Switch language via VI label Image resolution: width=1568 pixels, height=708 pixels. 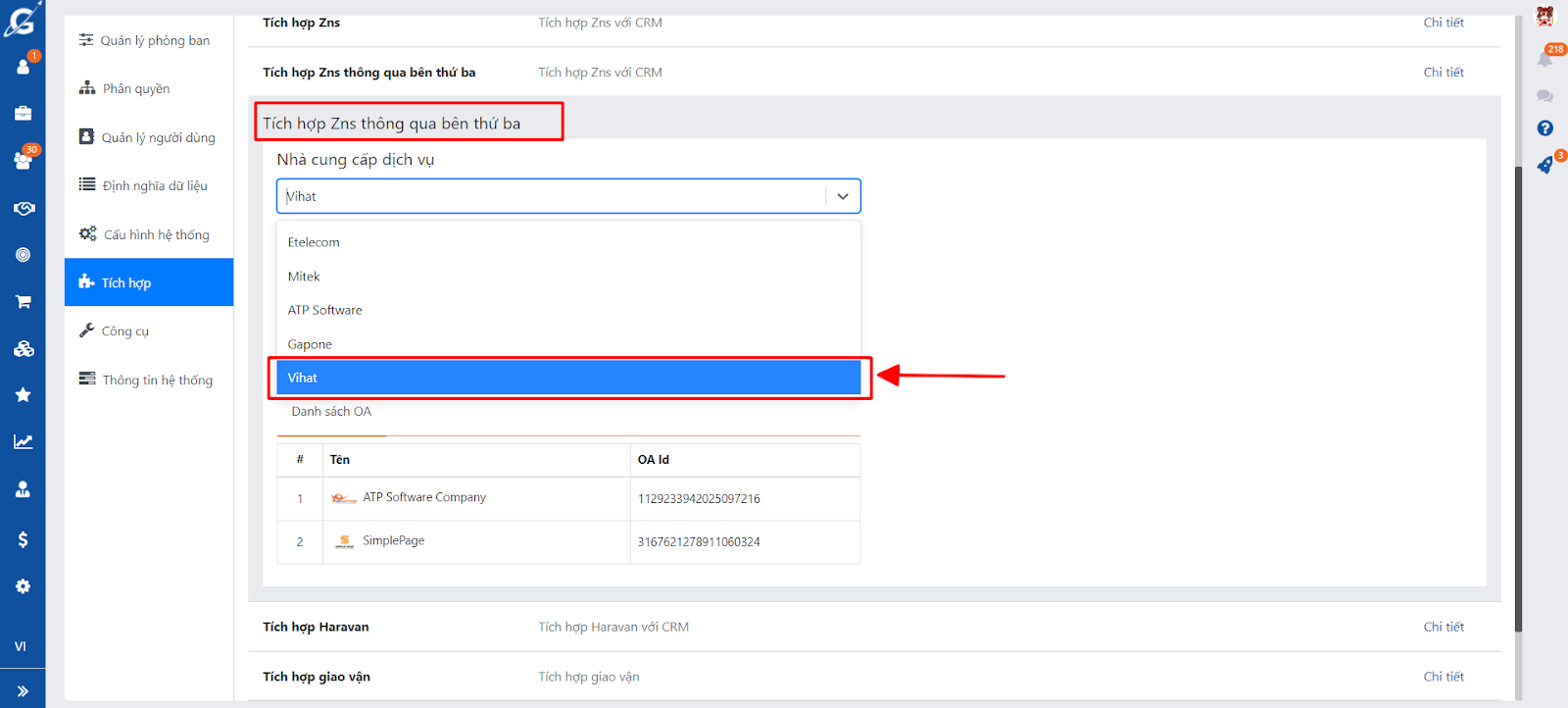pyautogui.click(x=21, y=646)
